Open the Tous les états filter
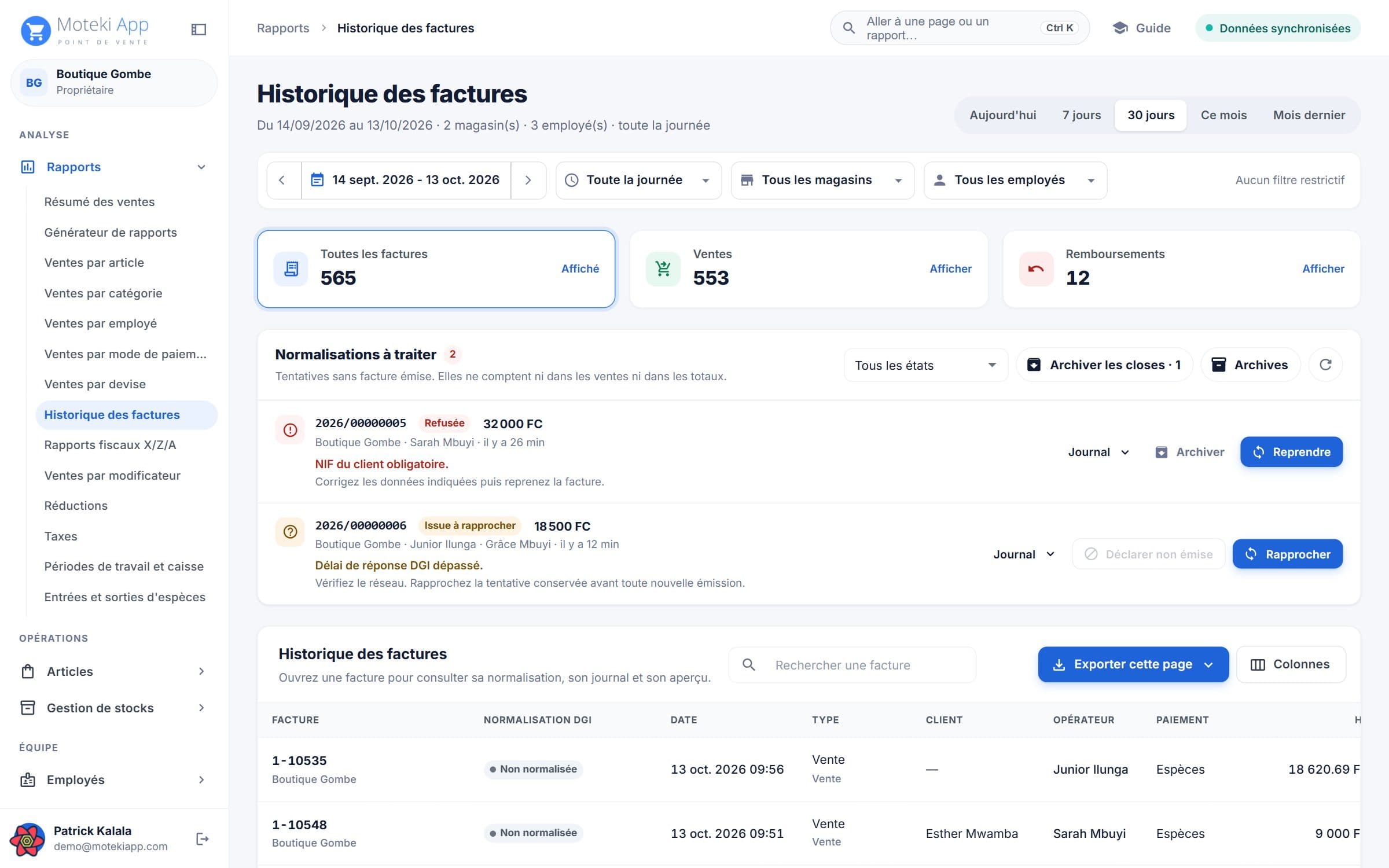1389x868 pixels. (926, 365)
